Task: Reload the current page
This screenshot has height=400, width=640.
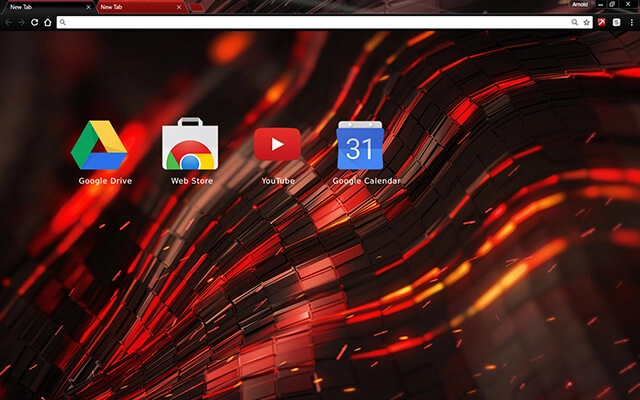Action: pyautogui.click(x=35, y=22)
